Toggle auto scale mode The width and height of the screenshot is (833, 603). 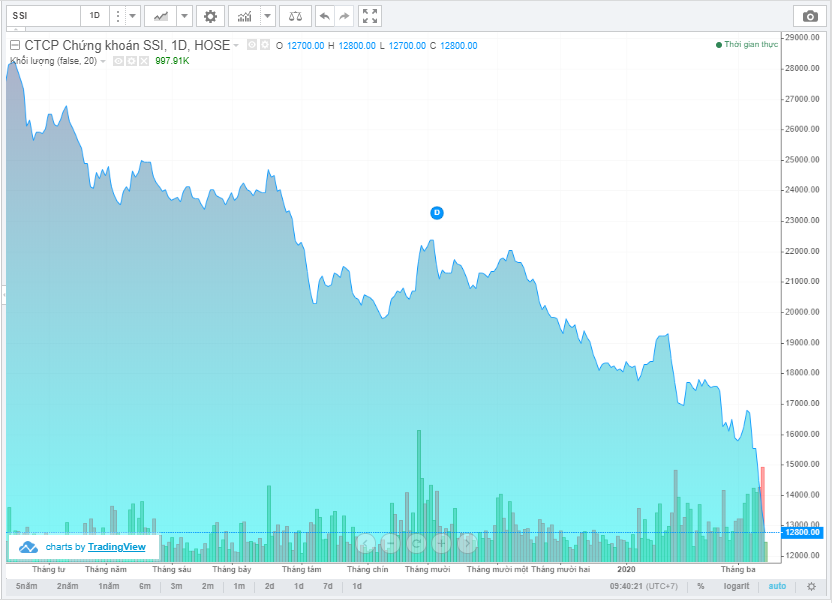point(777,587)
